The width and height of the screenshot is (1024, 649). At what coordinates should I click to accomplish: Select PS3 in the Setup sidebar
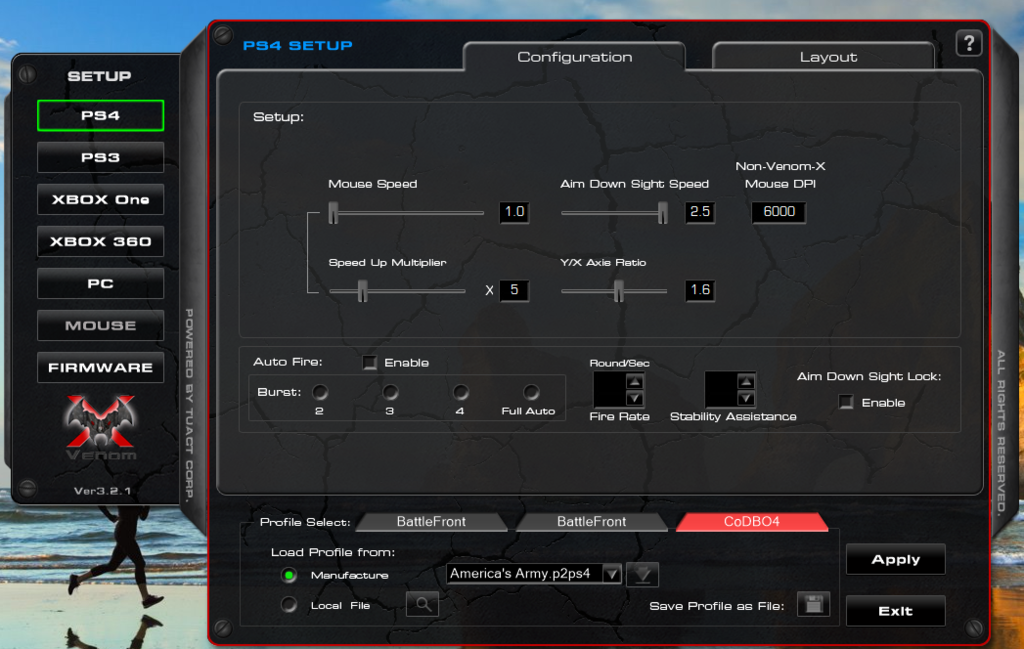(101, 157)
